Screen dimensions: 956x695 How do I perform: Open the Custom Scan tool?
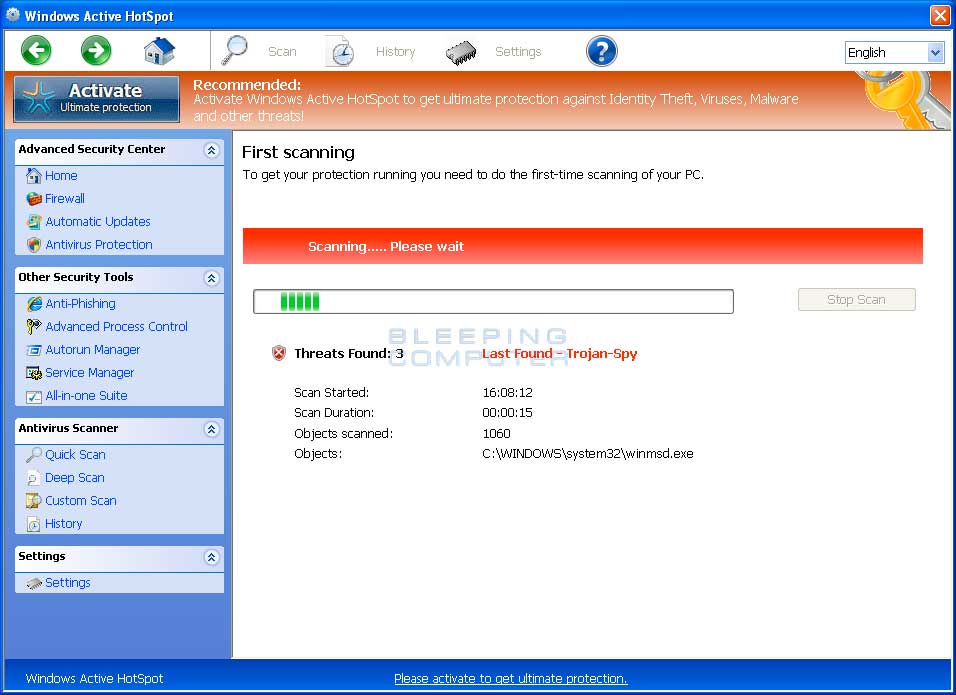(x=81, y=500)
